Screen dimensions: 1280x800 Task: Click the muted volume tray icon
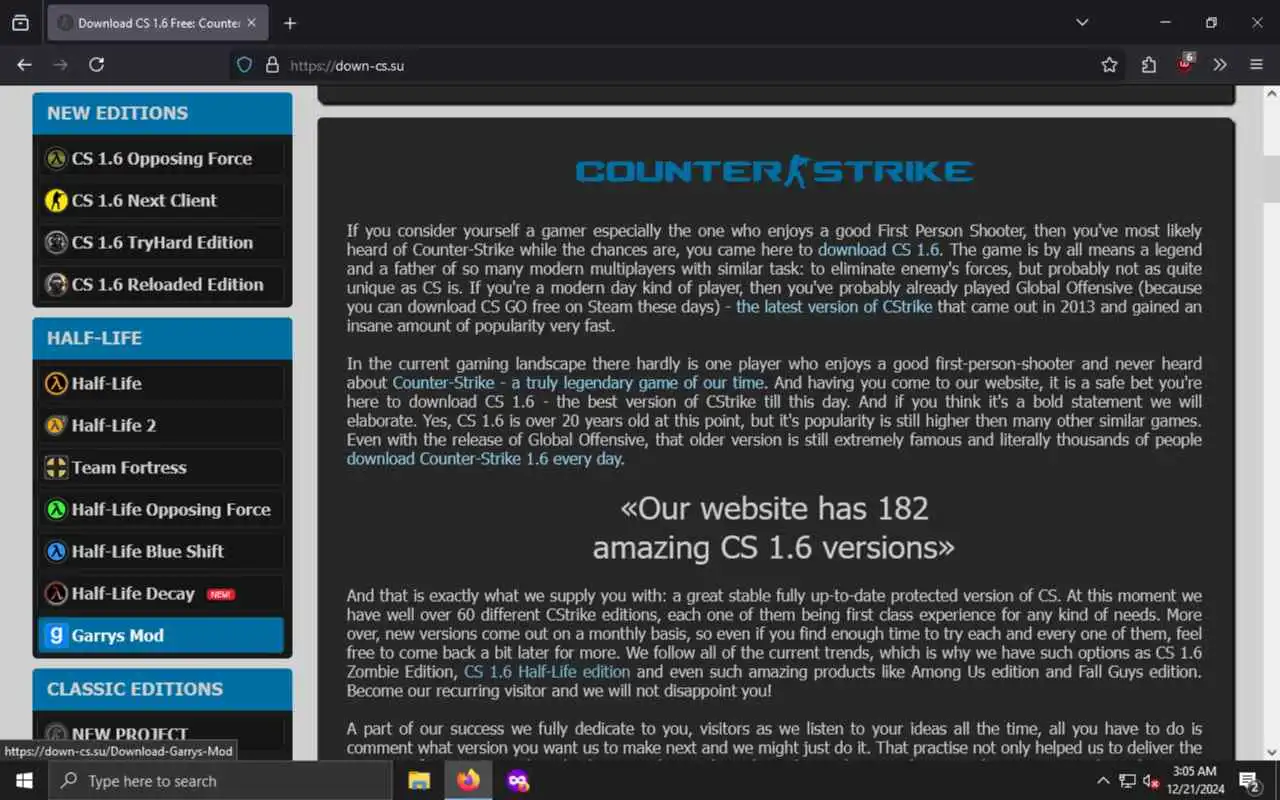[1151, 781]
